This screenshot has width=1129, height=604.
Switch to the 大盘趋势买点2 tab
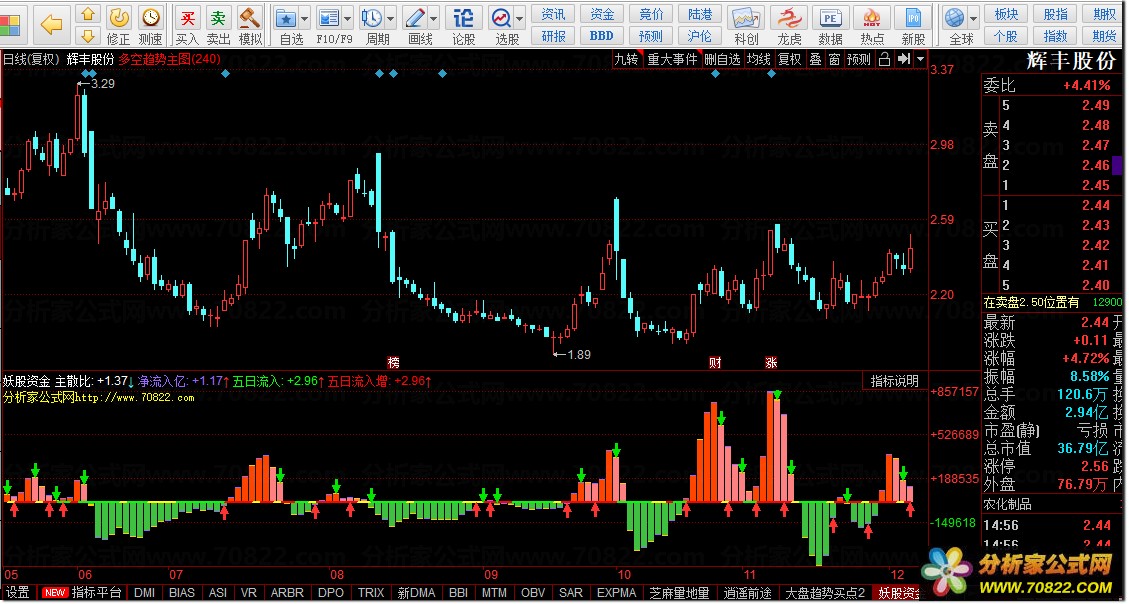[x=824, y=592]
